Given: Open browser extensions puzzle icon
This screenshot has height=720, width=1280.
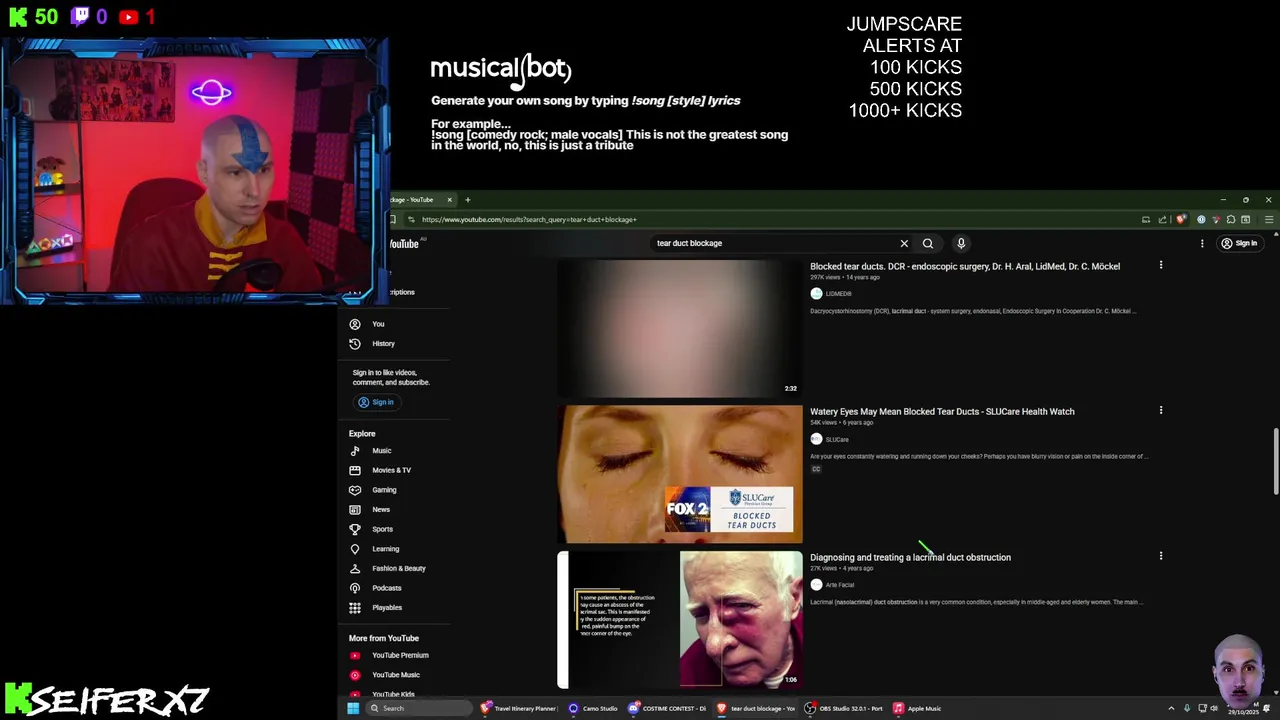Looking at the screenshot, I should [1231, 220].
